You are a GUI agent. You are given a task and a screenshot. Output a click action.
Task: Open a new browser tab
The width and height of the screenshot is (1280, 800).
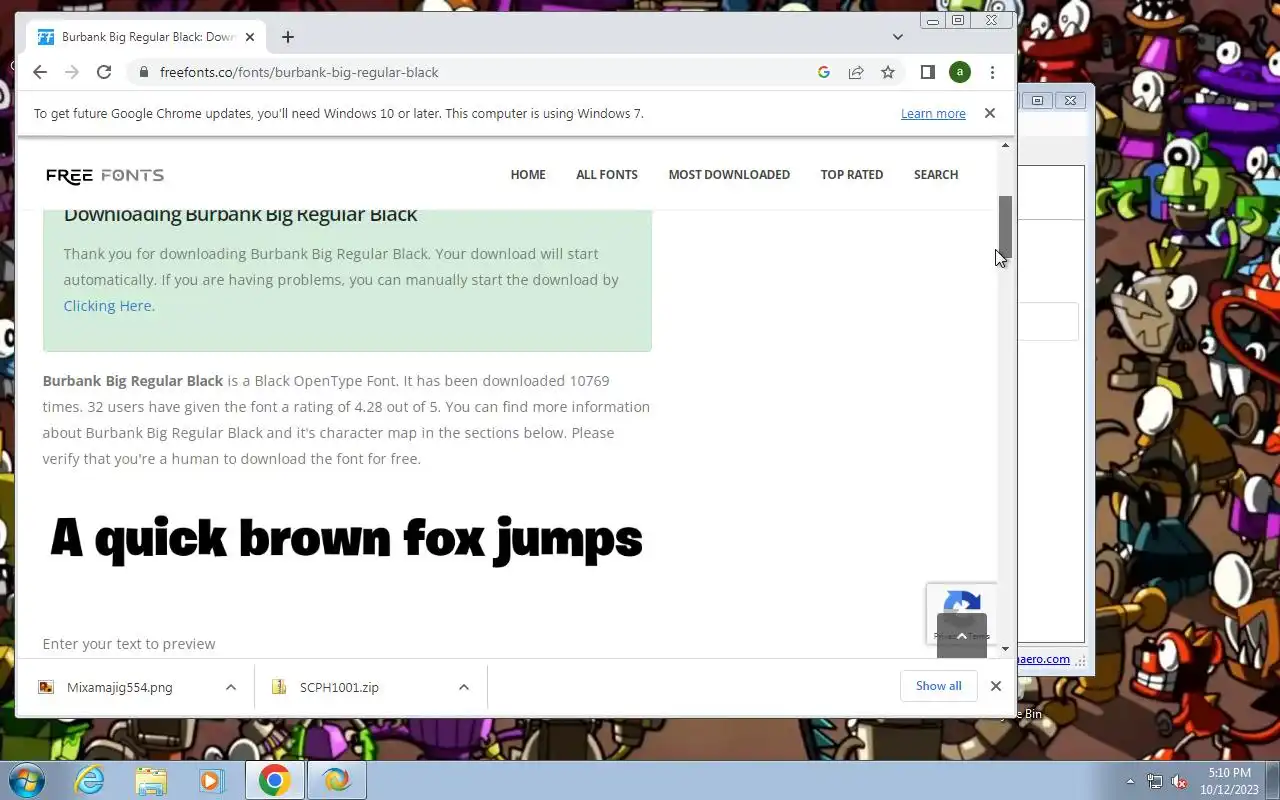coord(288,37)
